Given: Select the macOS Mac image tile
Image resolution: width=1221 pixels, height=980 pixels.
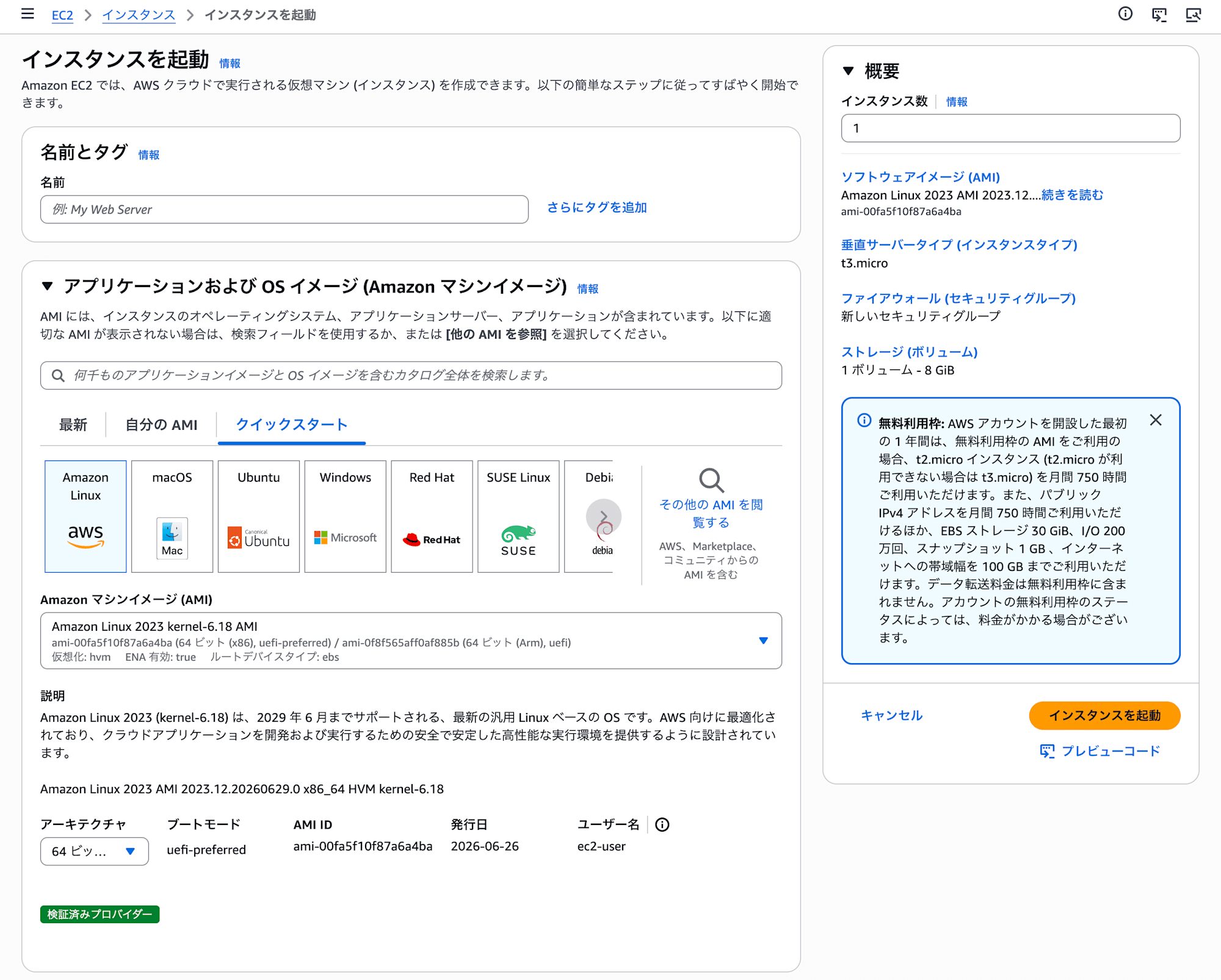Looking at the screenshot, I should pos(172,516).
